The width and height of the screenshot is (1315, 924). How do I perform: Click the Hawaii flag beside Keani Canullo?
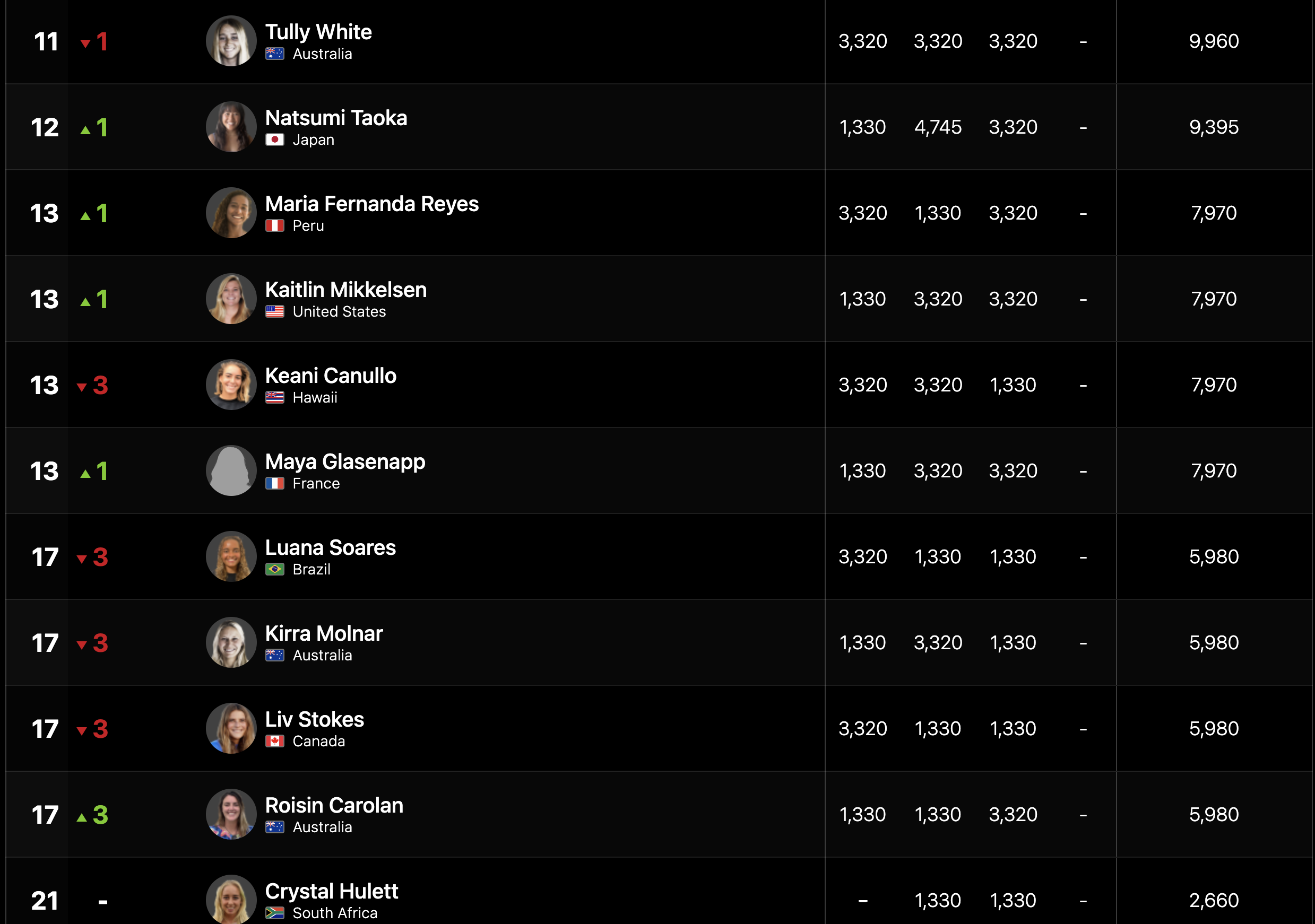tap(274, 397)
